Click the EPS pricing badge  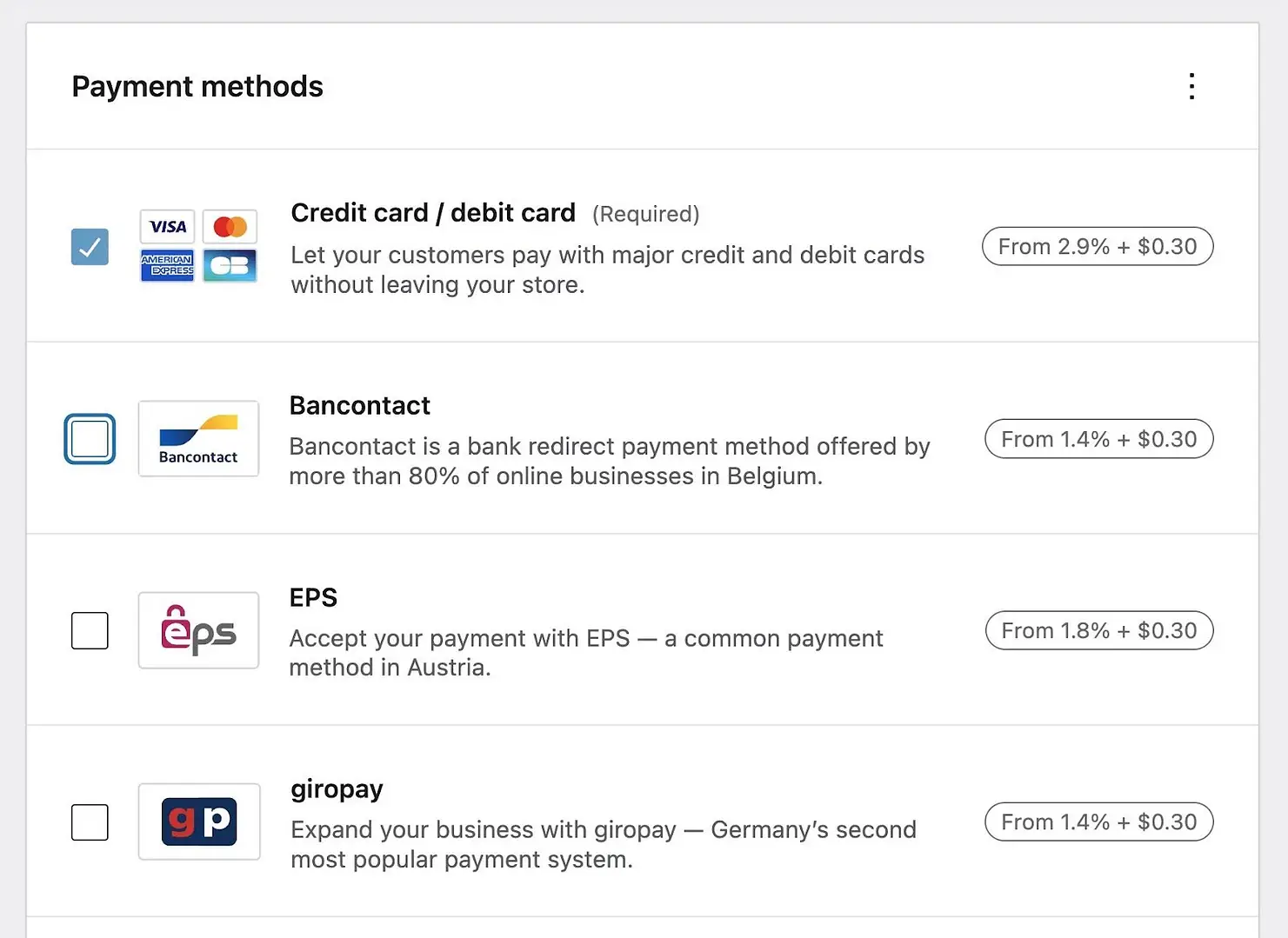click(x=1098, y=630)
